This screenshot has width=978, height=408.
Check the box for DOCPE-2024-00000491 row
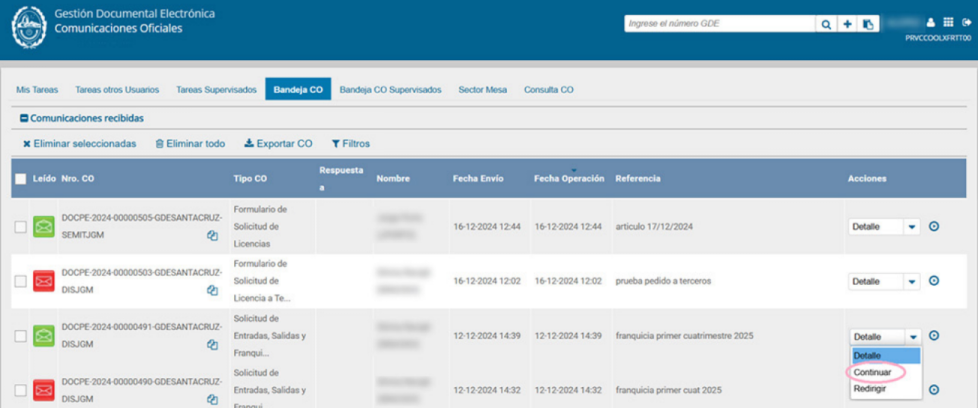pyautogui.click(x=21, y=336)
